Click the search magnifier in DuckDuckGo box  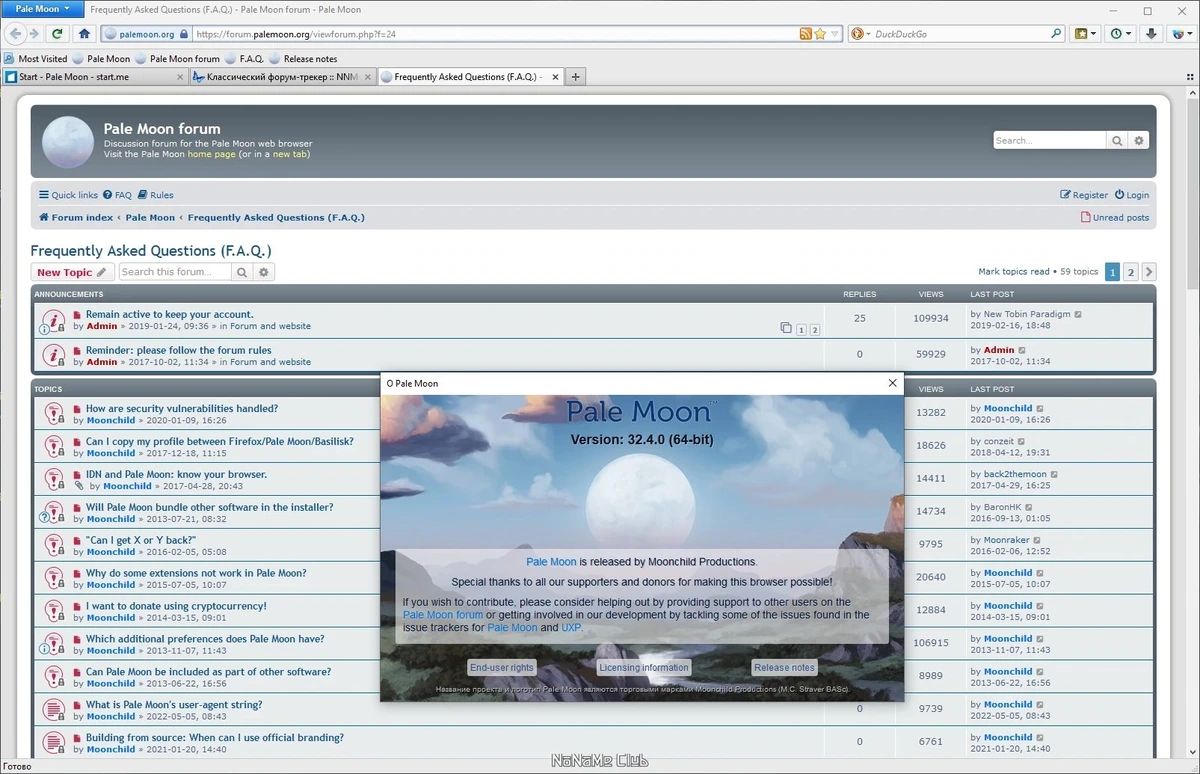point(1056,34)
